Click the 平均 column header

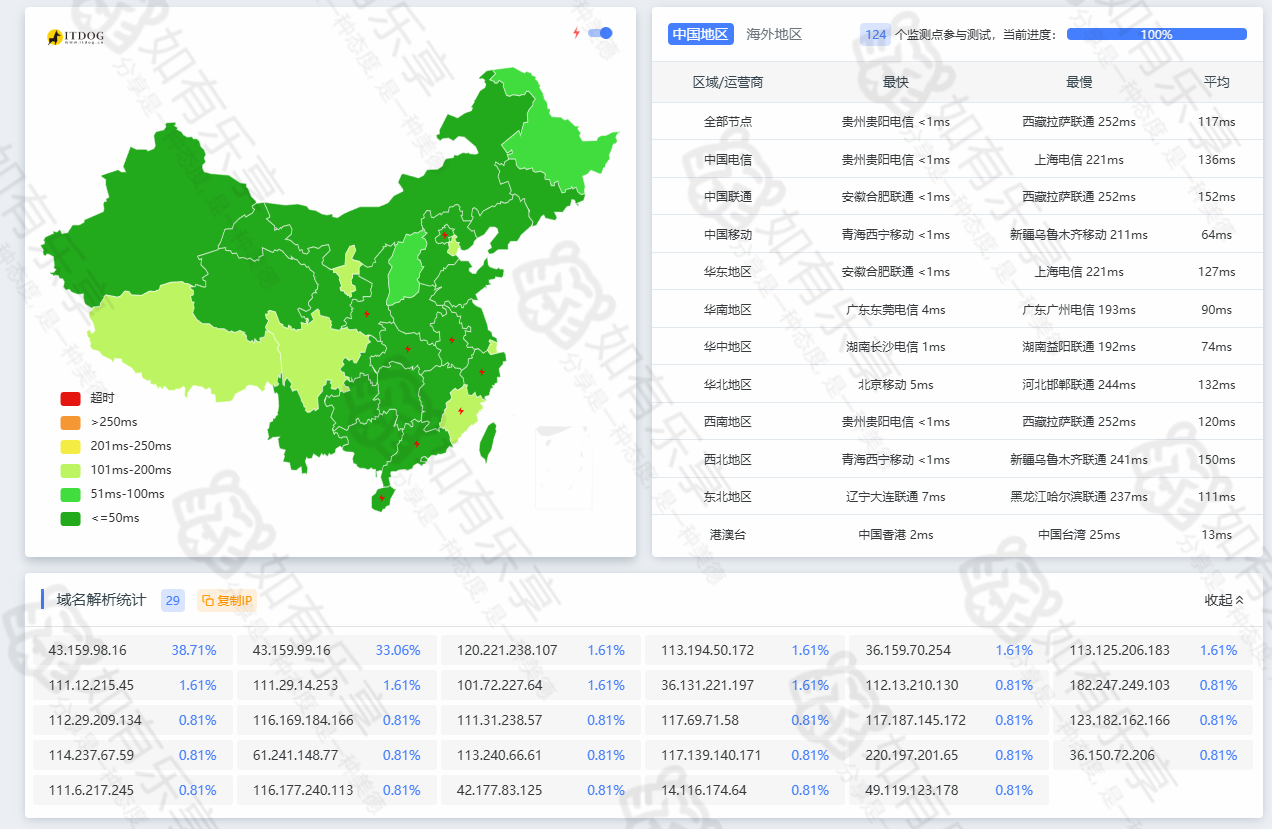coord(1216,82)
